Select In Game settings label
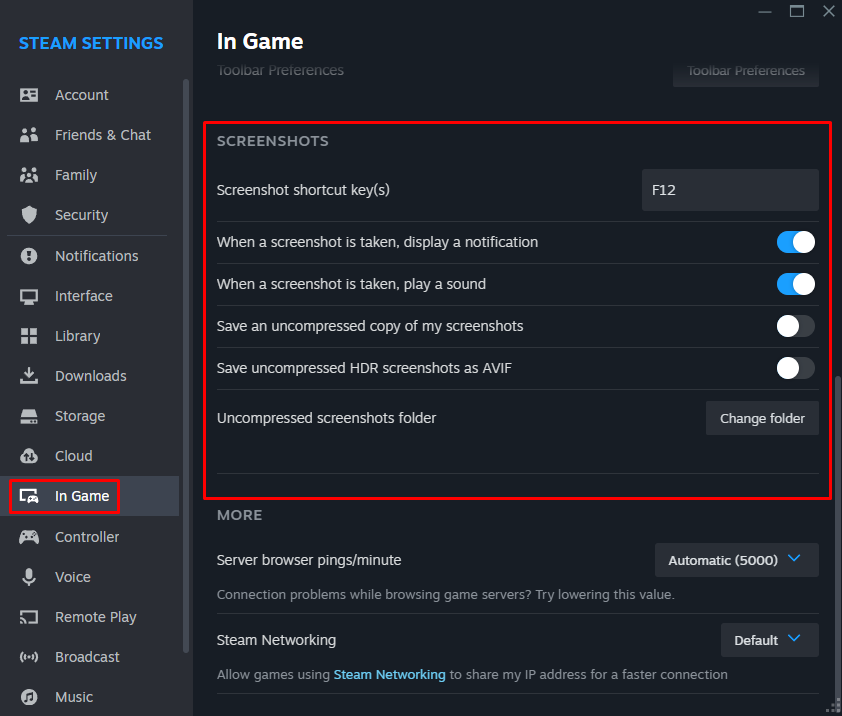The width and height of the screenshot is (842, 716). click(82, 496)
